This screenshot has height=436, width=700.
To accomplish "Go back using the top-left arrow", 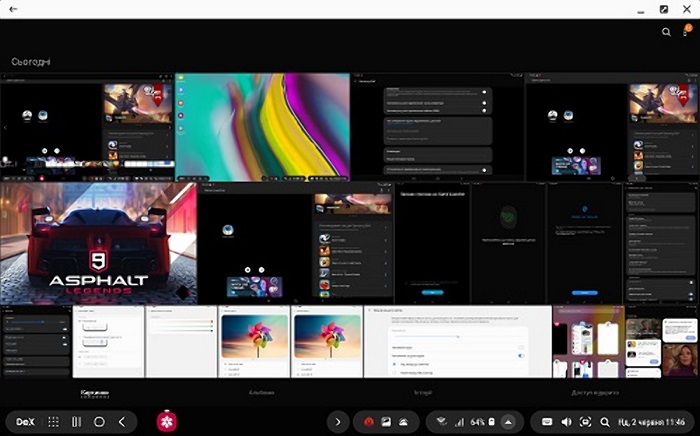I will pyautogui.click(x=13, y=9).
